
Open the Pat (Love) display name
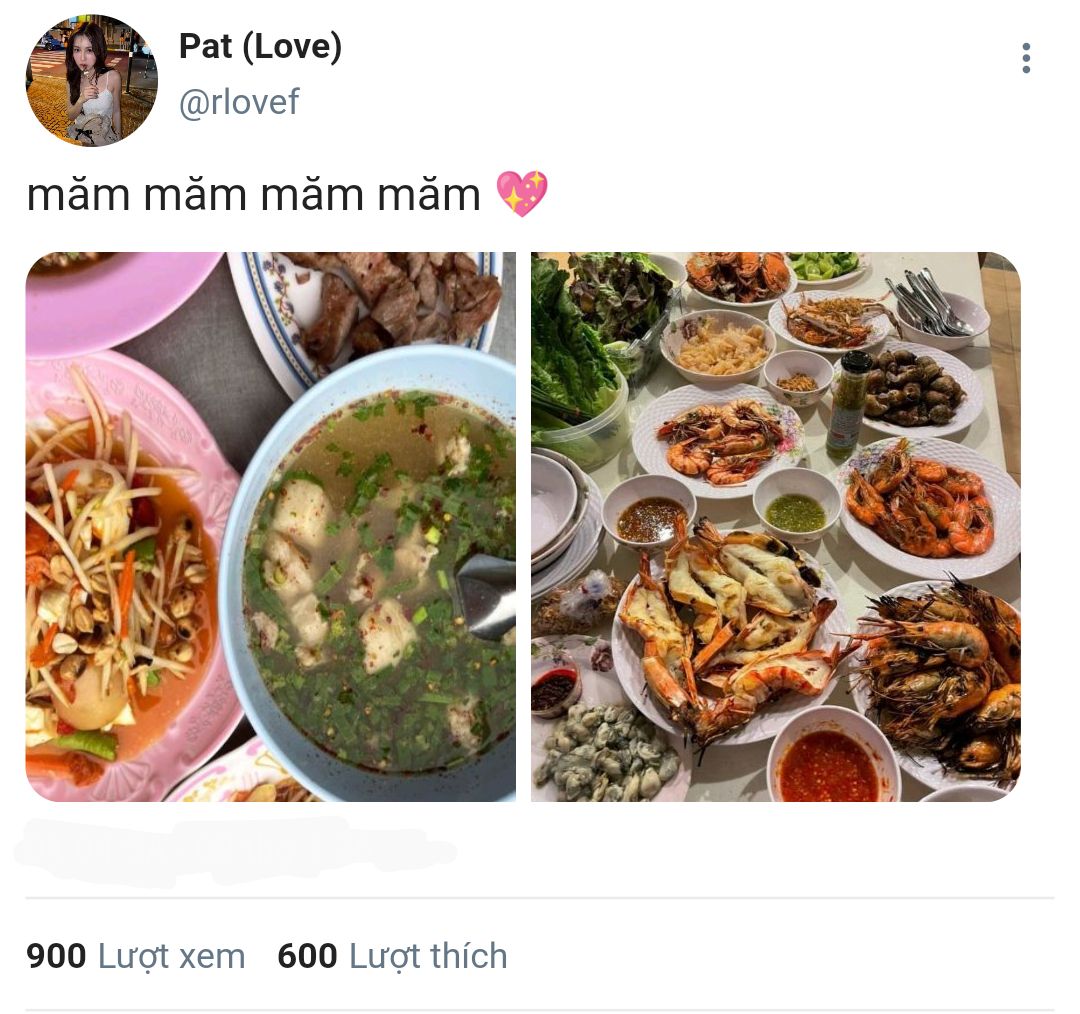coord(260,47)
